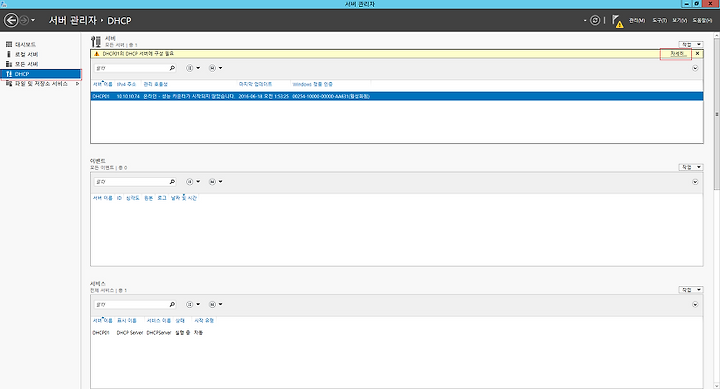Select the DHCP Server service row
The width and height of the screenshot is (720, 389).
[397, 333]
